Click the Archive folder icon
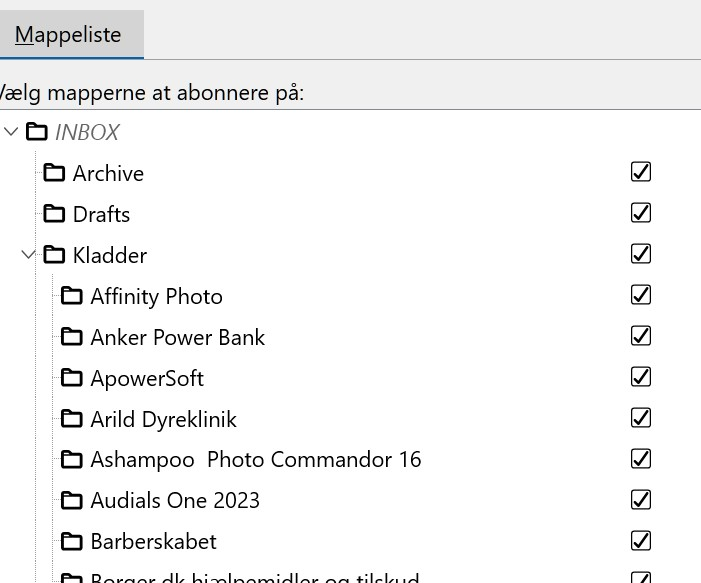This screenshot has height=583, width=701. coord(54,173)
